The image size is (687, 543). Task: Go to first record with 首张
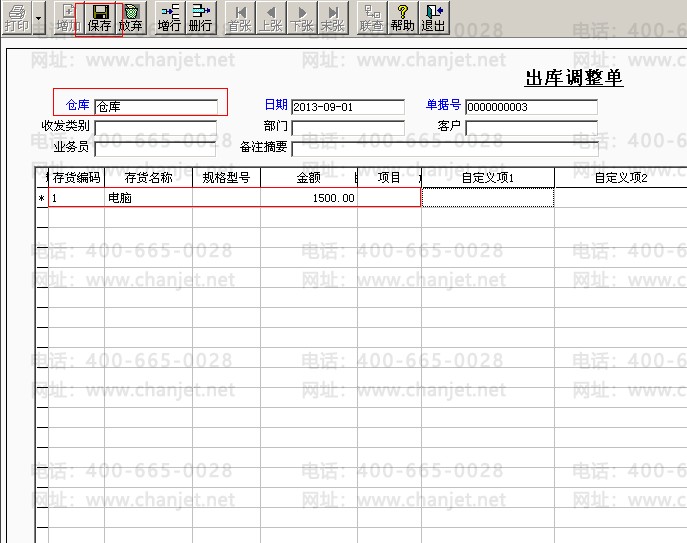(240, 18)
